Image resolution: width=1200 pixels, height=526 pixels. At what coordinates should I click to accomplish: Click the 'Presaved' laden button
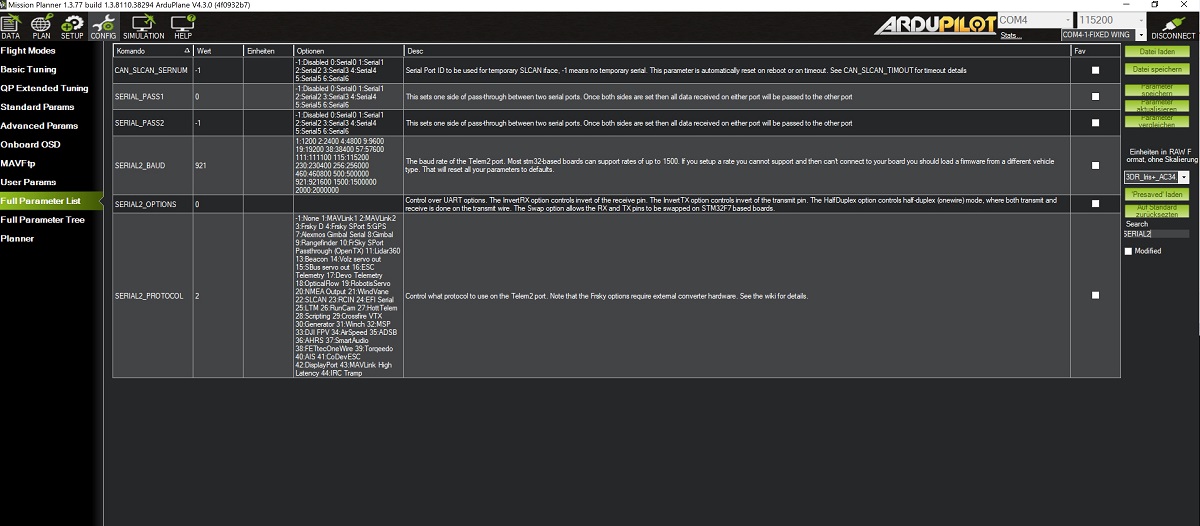coord(1157,194)
